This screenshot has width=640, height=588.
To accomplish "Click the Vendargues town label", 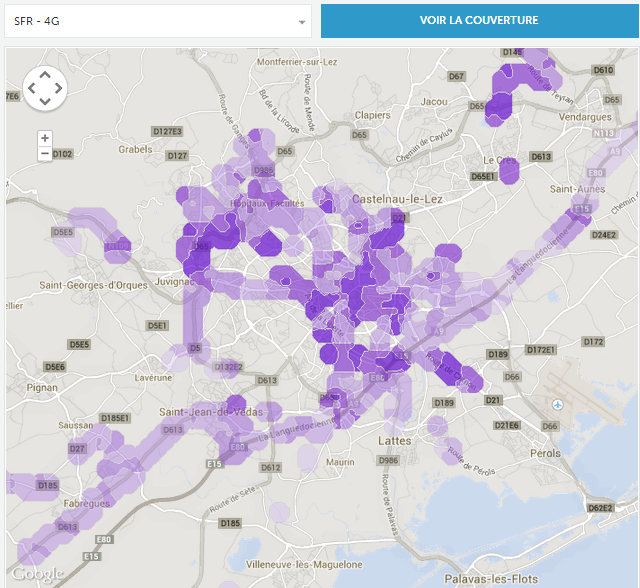I will pos(584,117).
